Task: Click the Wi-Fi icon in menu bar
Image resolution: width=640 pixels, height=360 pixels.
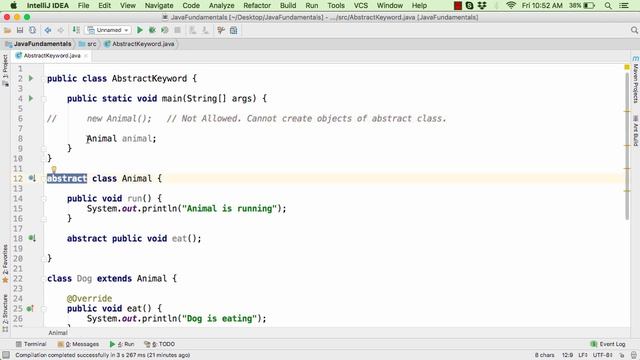Action: (511, 6)
